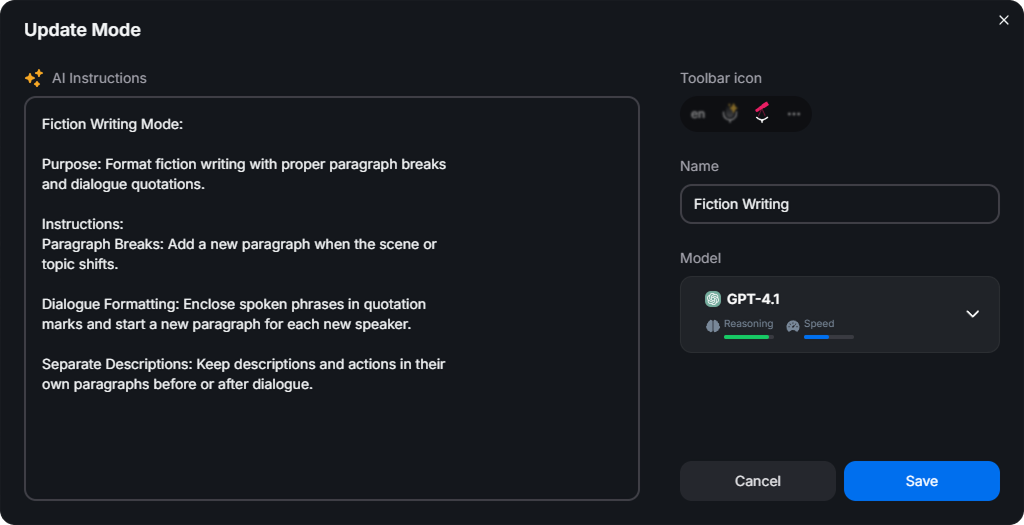Click the Reasoning brain icon
The image size is (1024, 525).
pos(713,325)
